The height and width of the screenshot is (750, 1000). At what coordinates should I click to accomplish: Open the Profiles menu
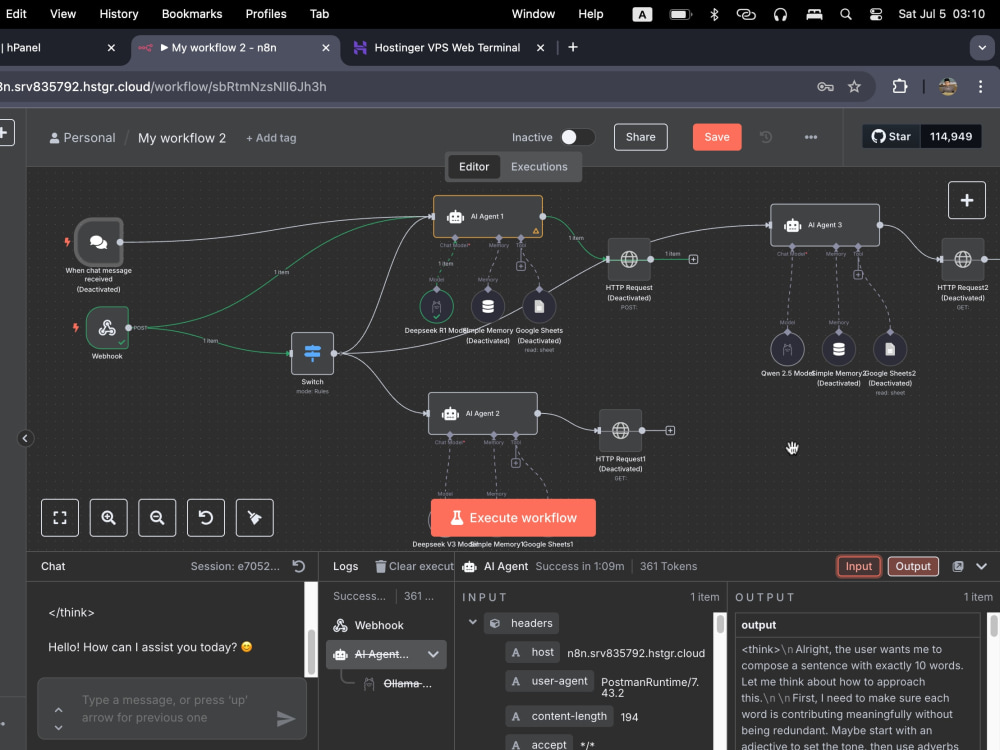pos(266,14)
